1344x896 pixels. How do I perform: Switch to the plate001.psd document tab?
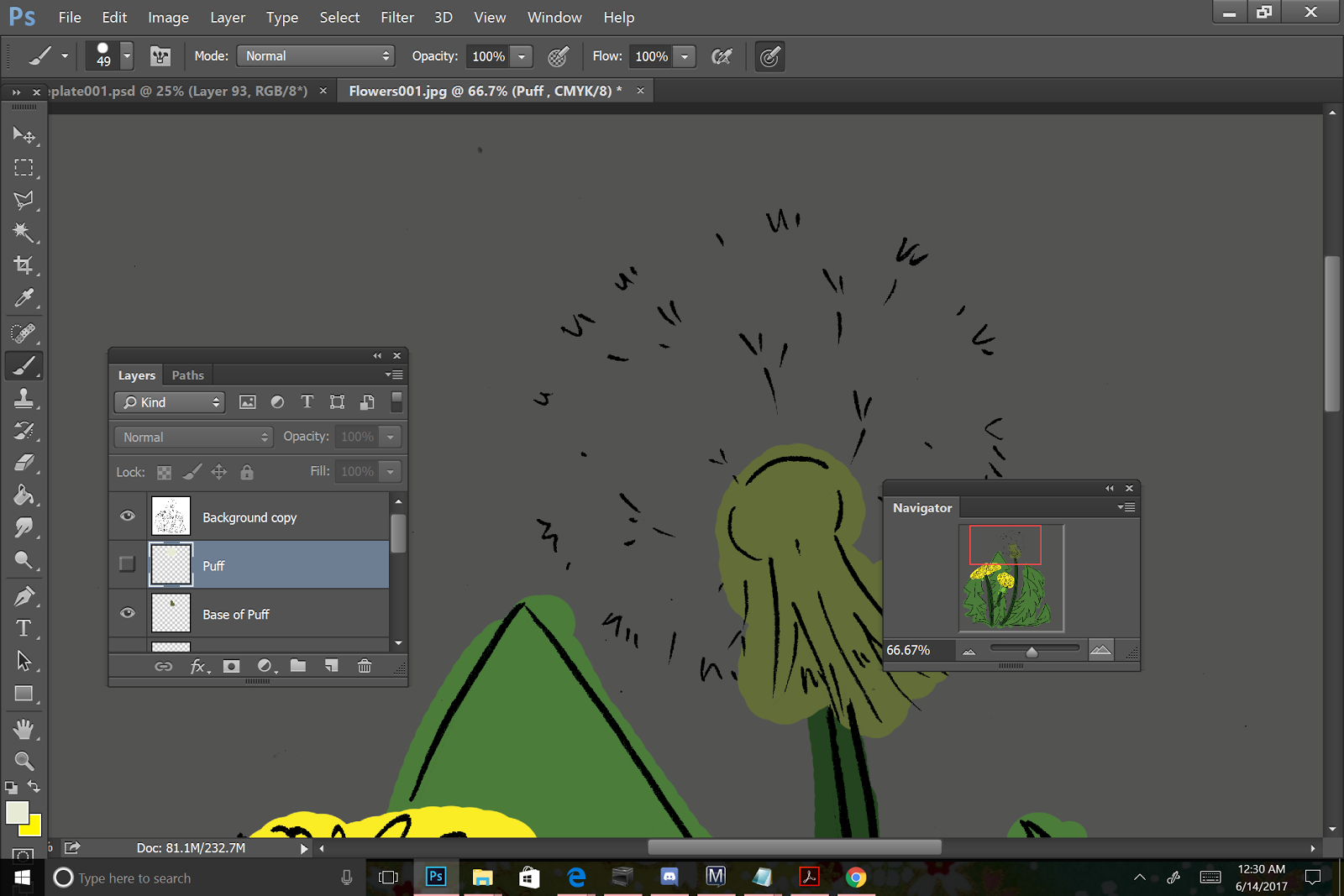pos(178,91)
